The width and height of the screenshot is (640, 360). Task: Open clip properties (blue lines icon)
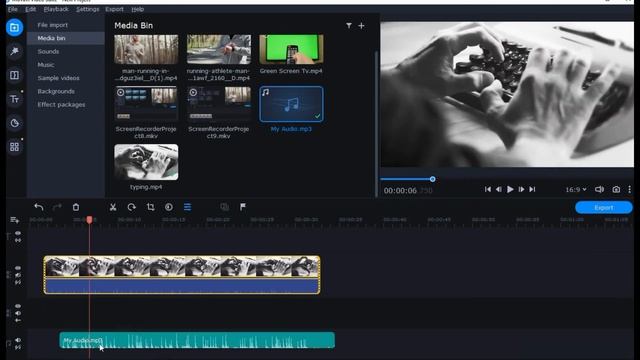187,207
